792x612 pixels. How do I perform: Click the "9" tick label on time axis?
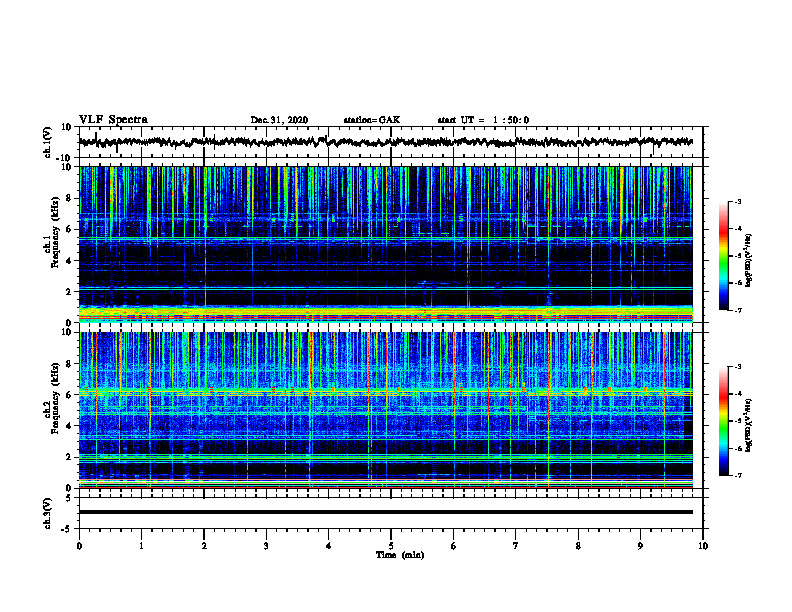coord(640,546)
